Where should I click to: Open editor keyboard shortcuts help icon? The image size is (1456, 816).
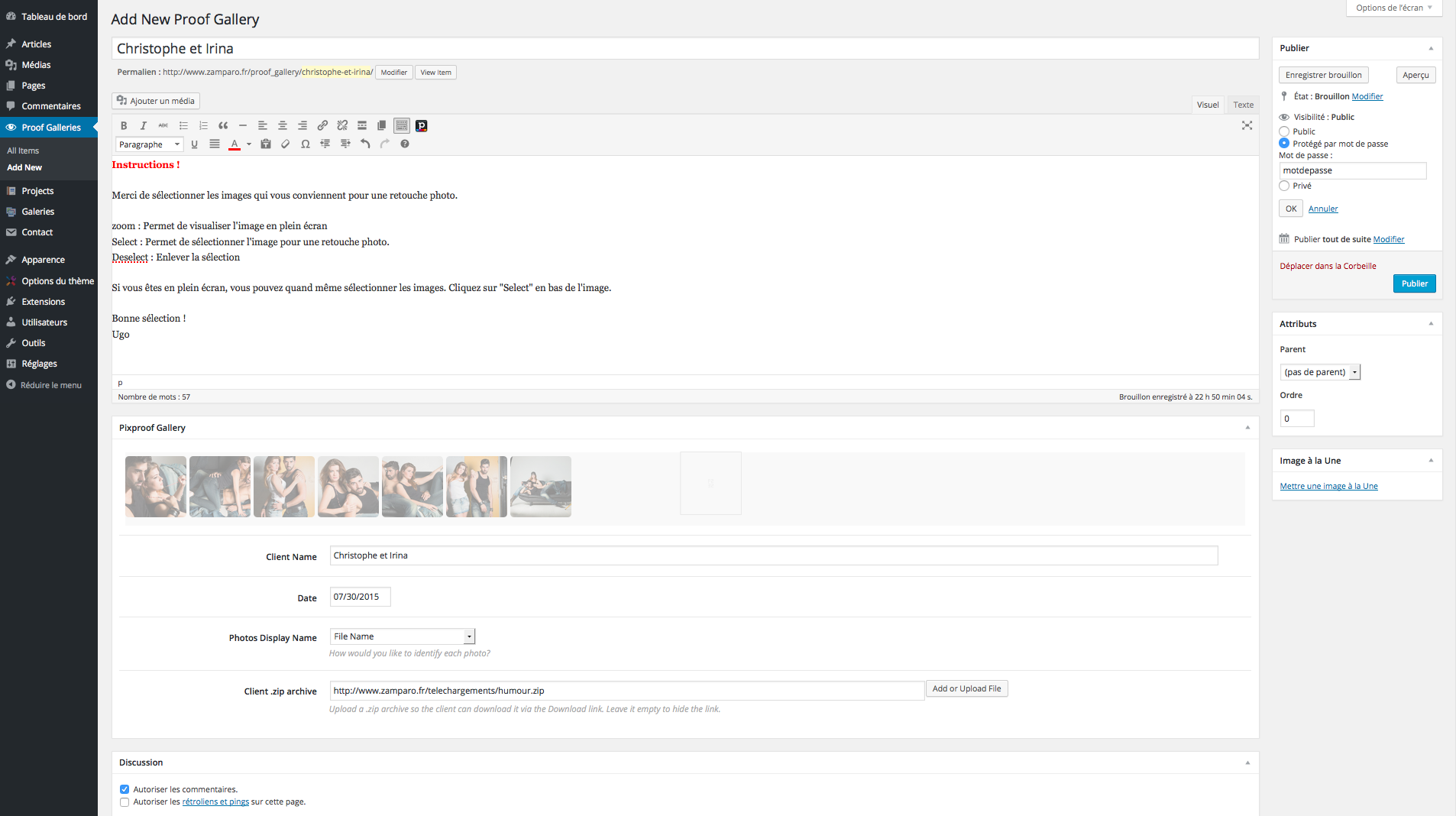(405, 144)
